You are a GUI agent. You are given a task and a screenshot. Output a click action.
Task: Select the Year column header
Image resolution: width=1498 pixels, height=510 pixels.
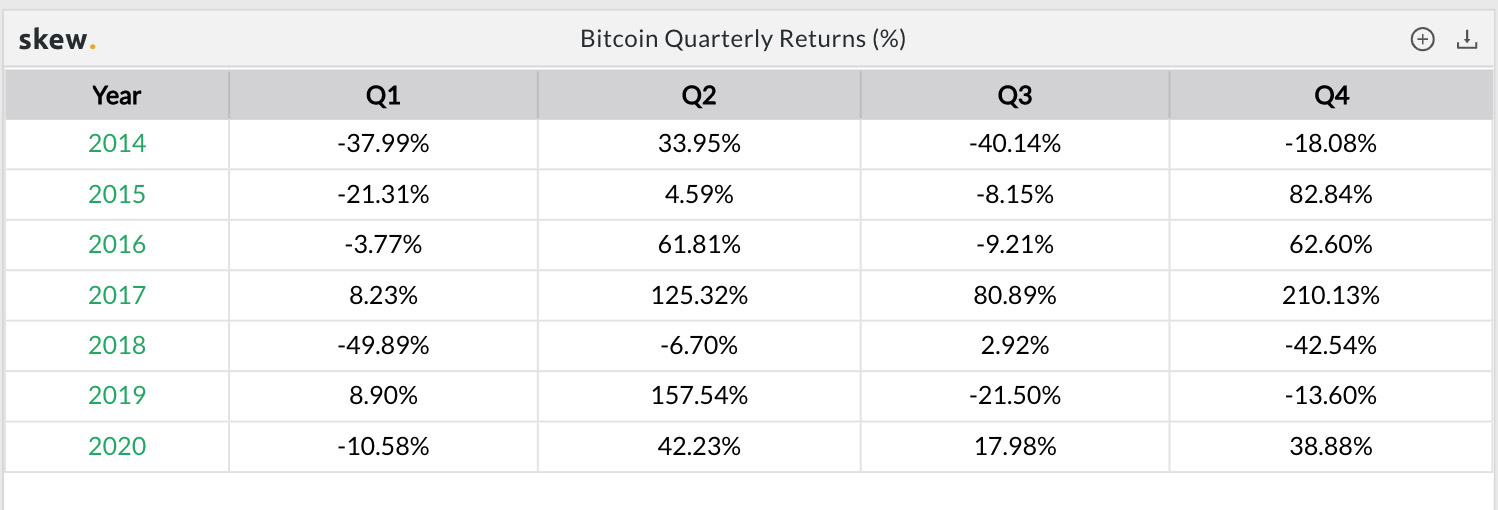(117, 95)
